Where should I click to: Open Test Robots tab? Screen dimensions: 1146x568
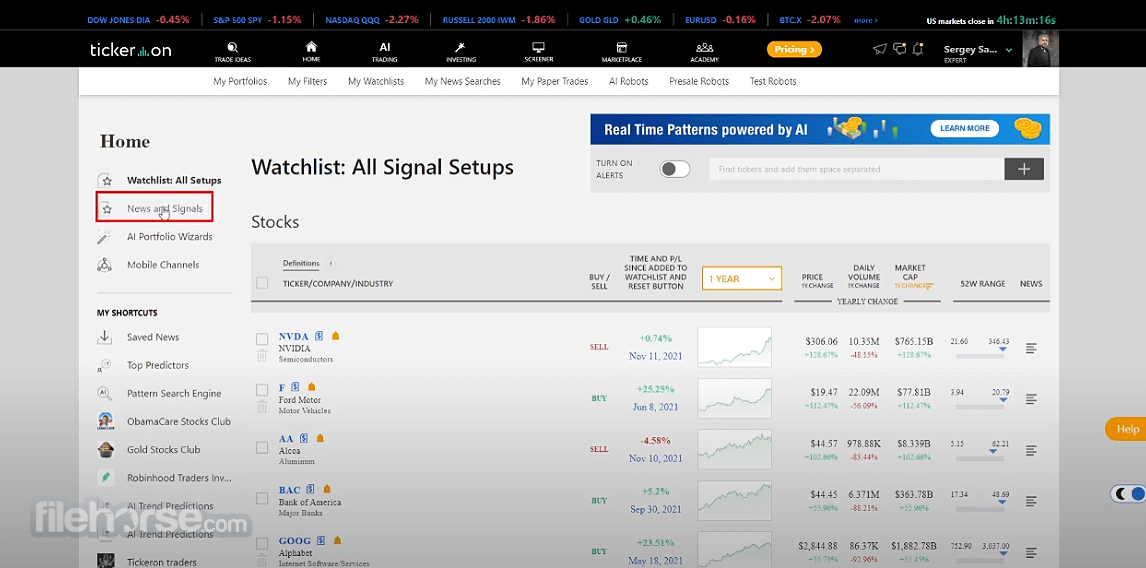click(773, 81)
